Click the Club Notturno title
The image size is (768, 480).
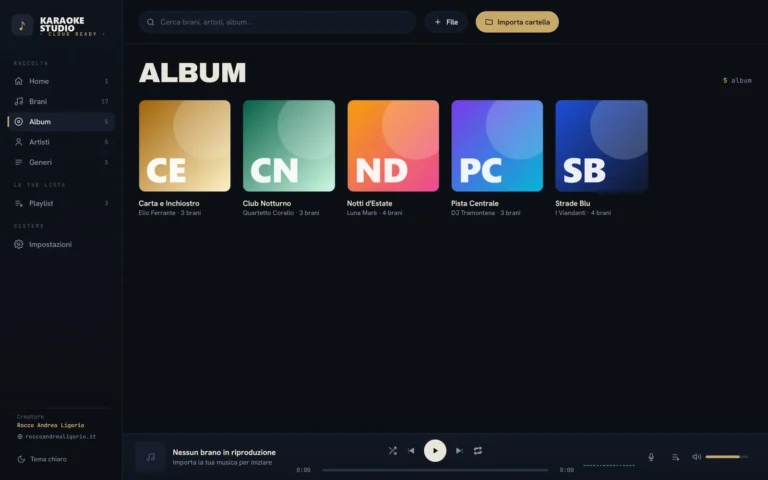[x=267, y=203]
